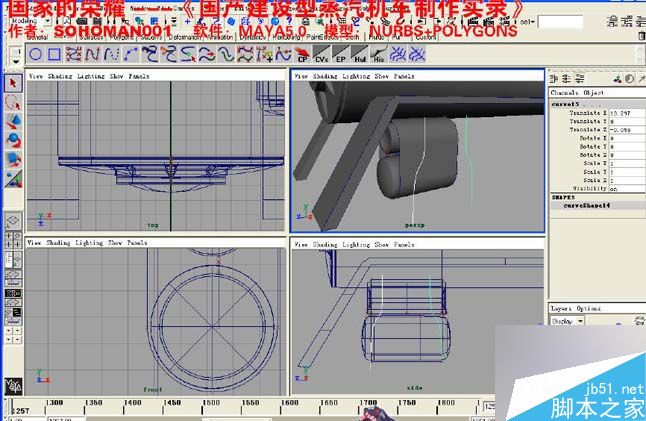This screenshot has width=646, height=421.
Task: Select the Translate Y channel label
Action: click(x=588, y=122)
